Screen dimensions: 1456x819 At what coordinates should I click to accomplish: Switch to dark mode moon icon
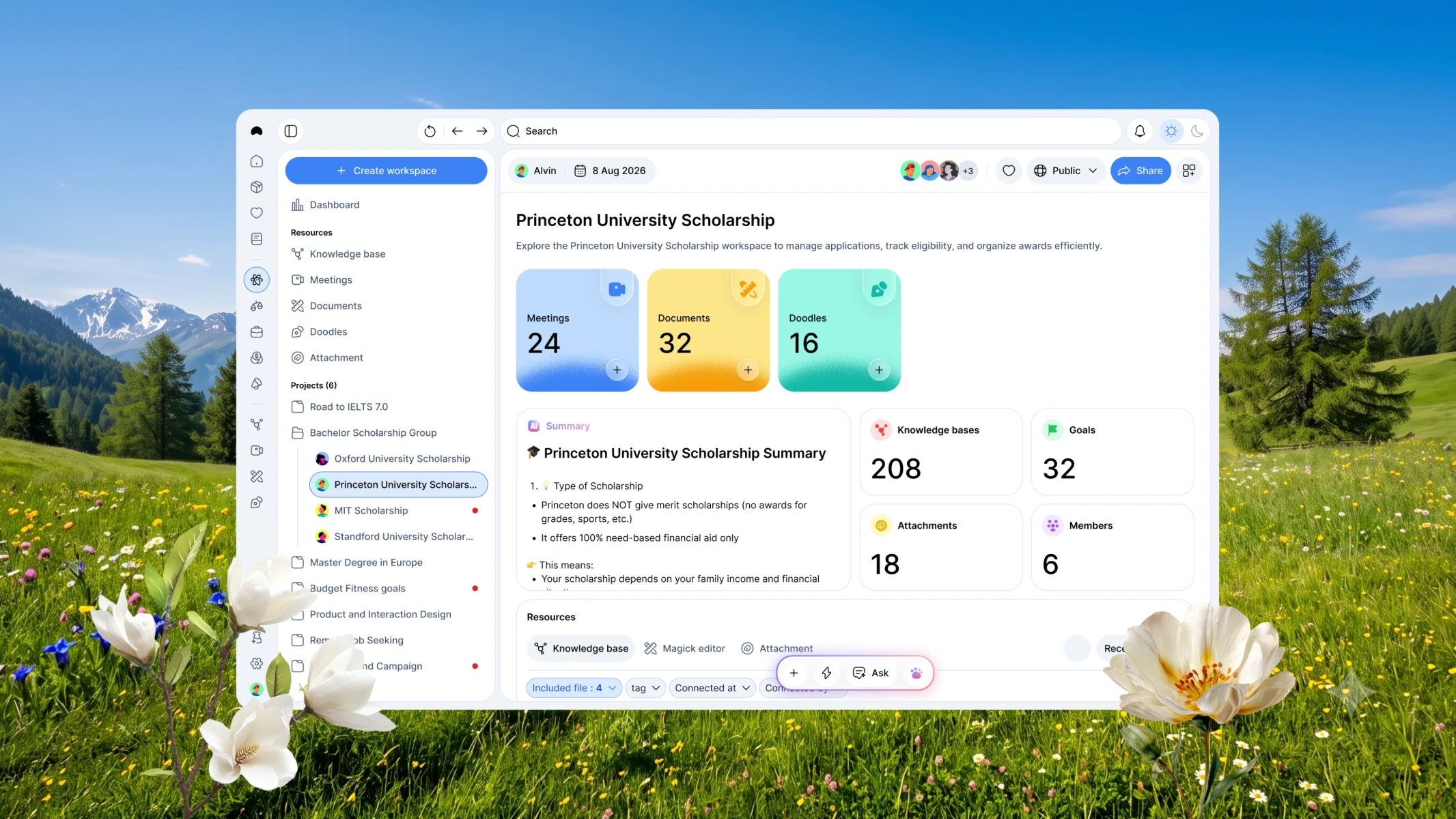(x=1196, y=131)
